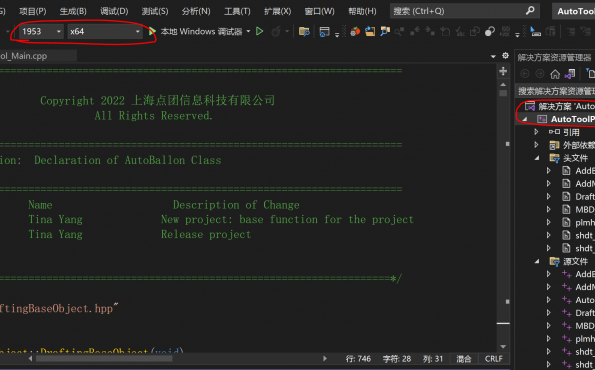
Task: Open Find in Files folder-magnifier icon
Action: tap(304, 31)
